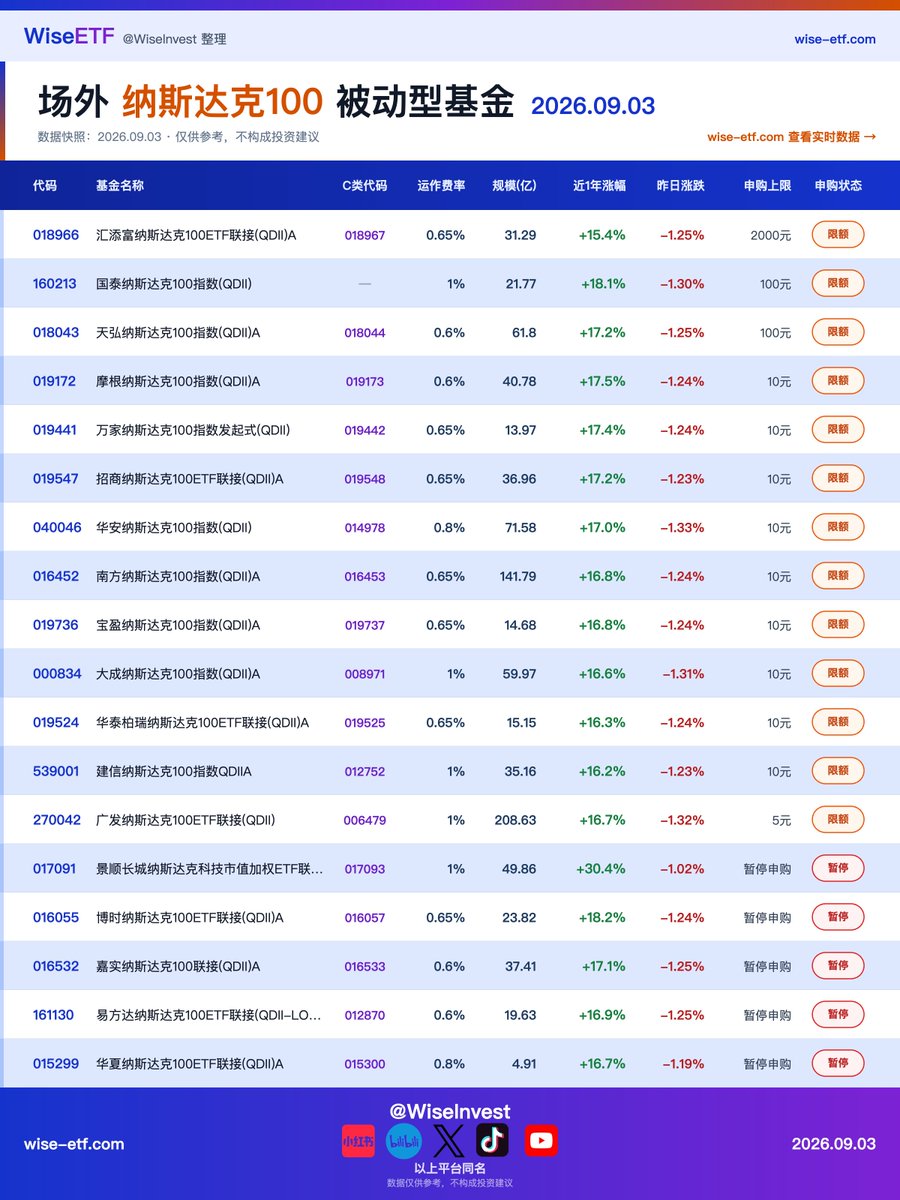Click 限额 button for fund 040046
The width and height of the screenshot is (900, 1200).
pyautogui.click(x=838, y=527)
